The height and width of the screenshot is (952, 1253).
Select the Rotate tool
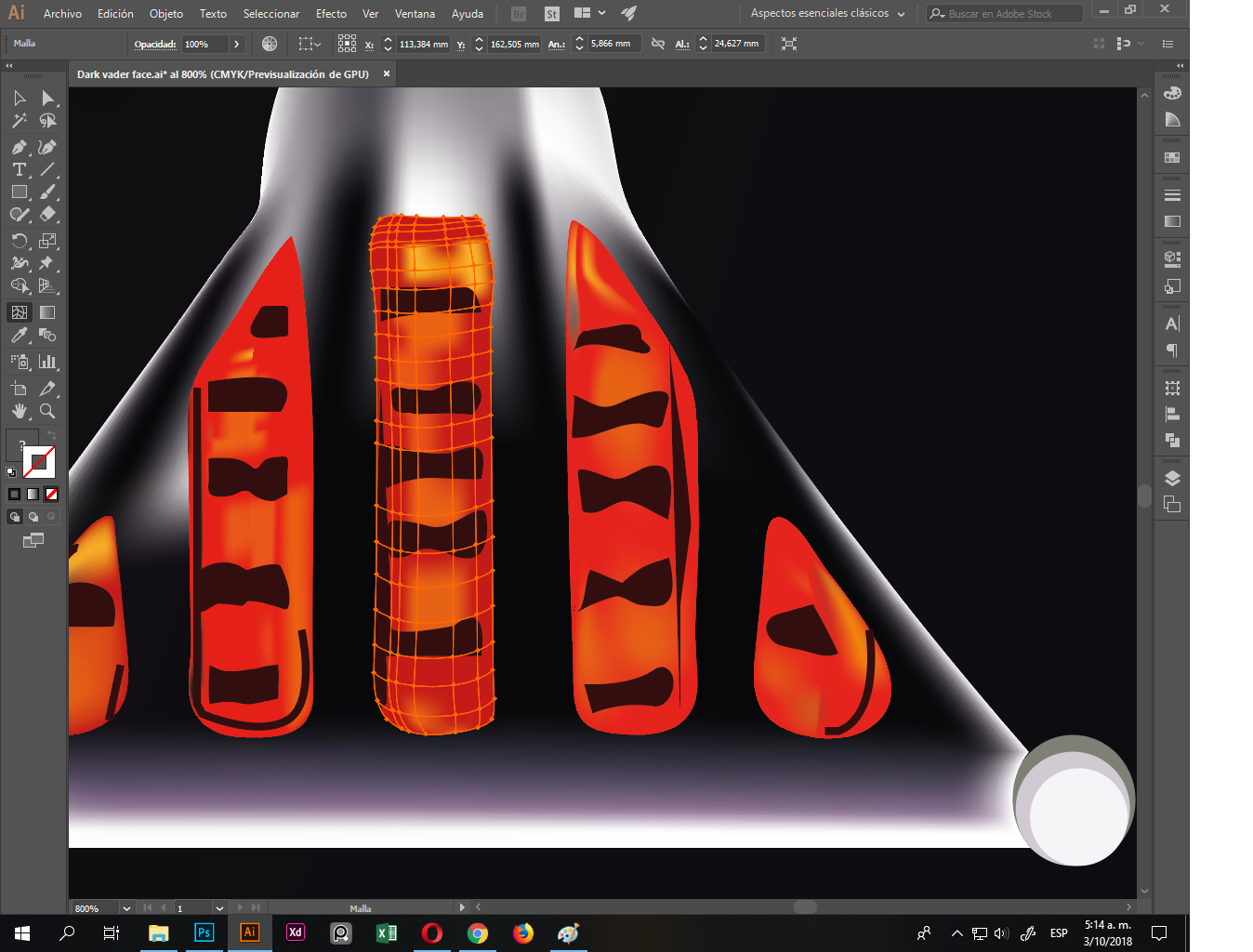20,241
